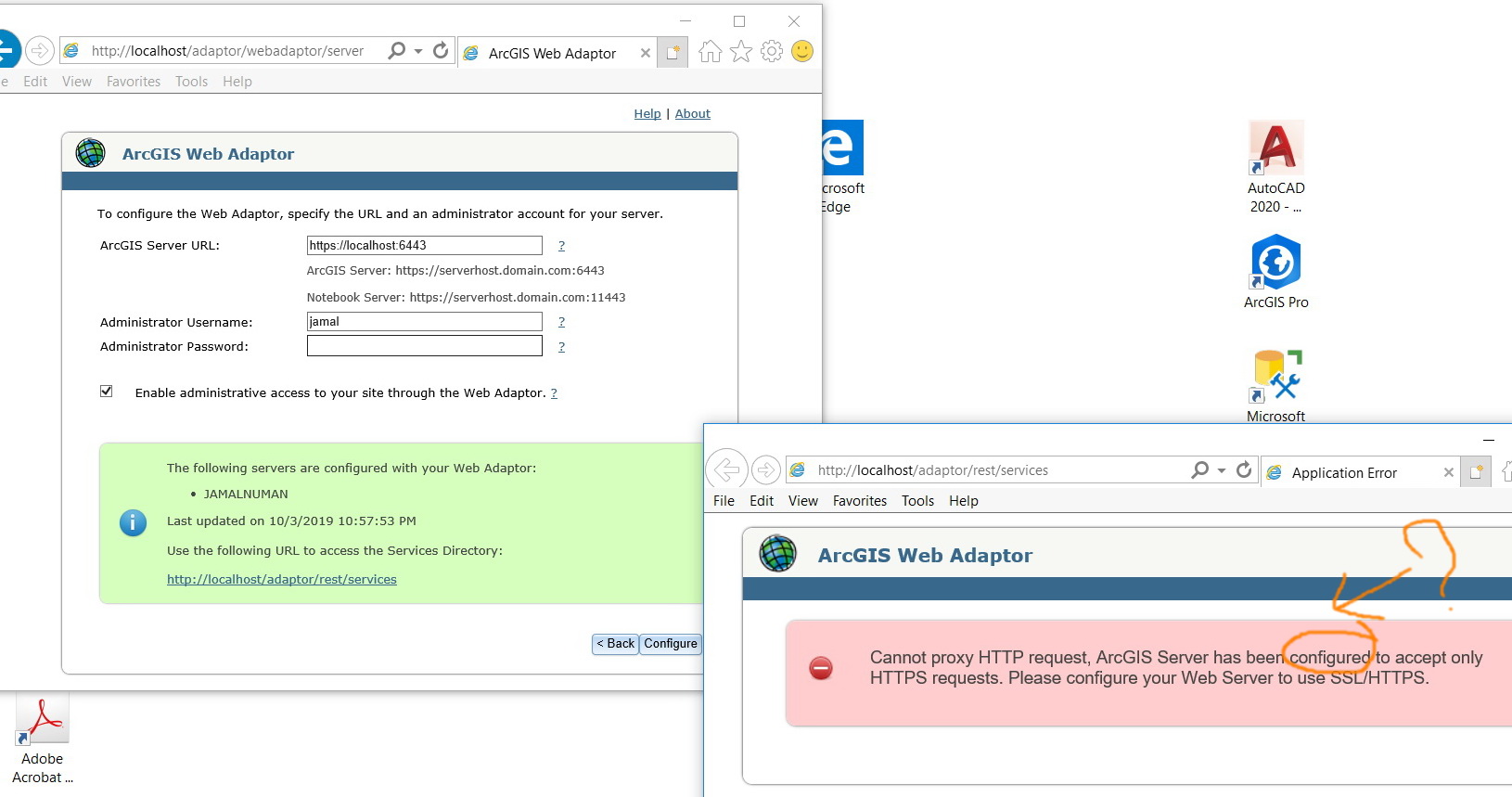Click the search magnifier in the webadaptor/server address bar
This screenshot has width=1512, height=797.
coord(397,51)
